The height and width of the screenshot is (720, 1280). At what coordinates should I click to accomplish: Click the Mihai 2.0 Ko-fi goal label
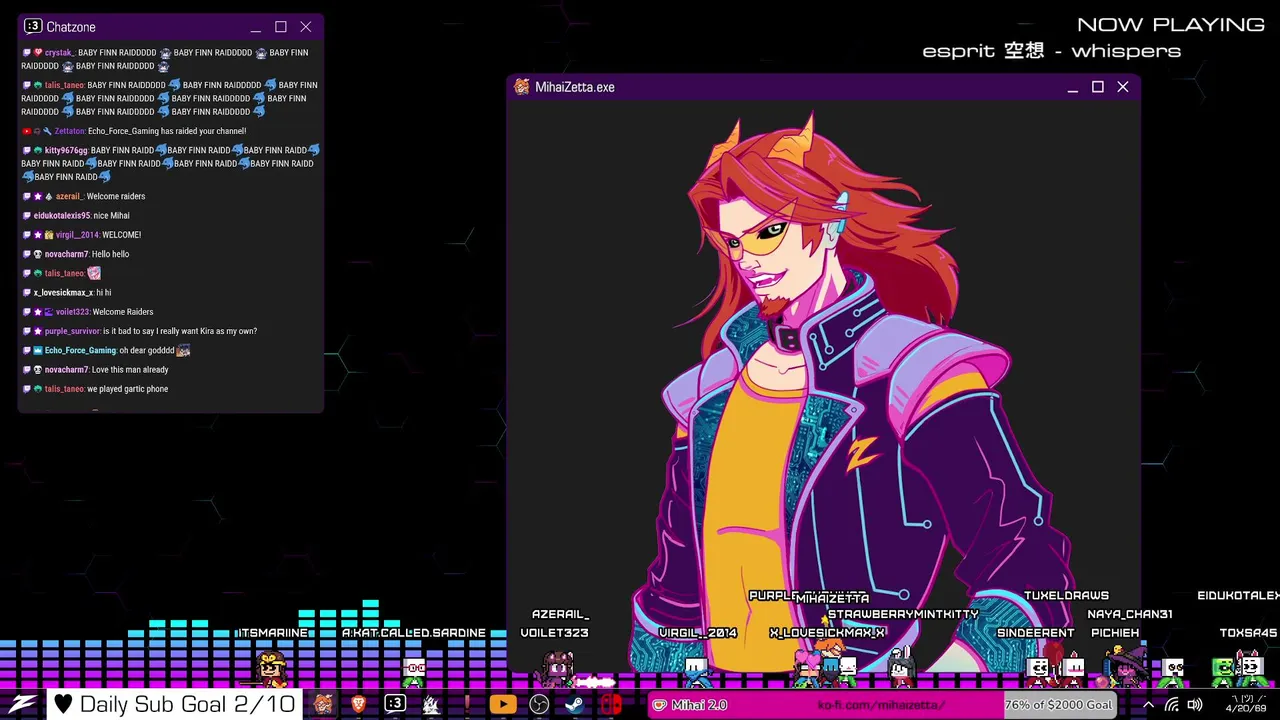699,705
